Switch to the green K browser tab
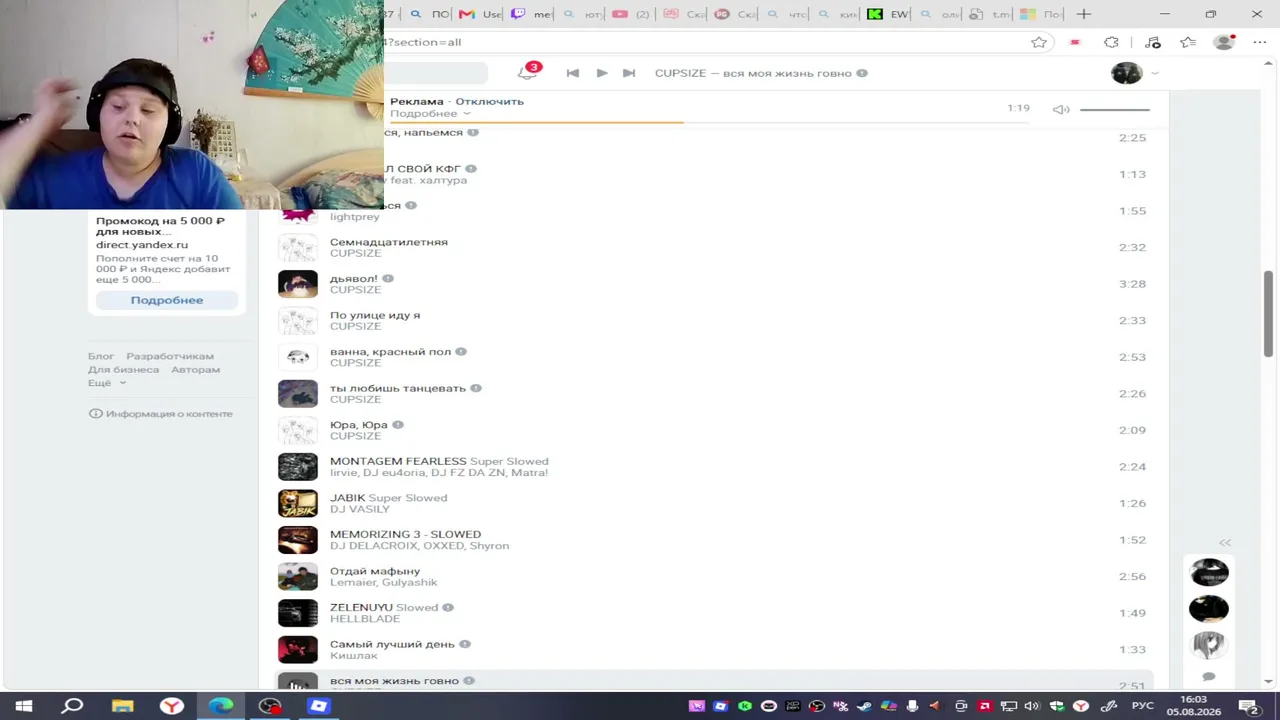This screenshot has height=720, width=1280. pyautogui.click(x=887, y=14)
